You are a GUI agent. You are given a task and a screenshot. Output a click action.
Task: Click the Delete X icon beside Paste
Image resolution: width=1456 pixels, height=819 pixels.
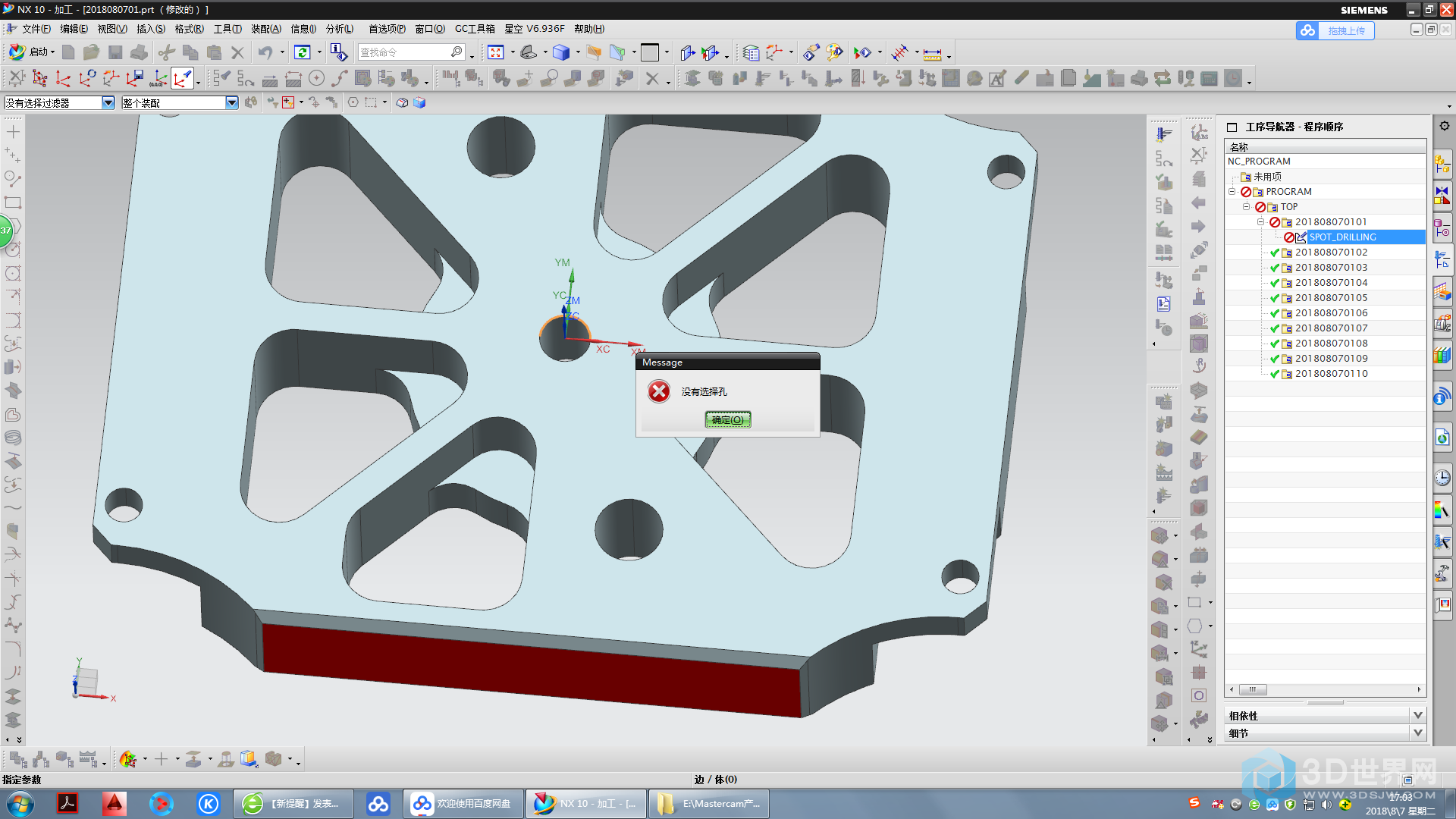click(237, 52)
